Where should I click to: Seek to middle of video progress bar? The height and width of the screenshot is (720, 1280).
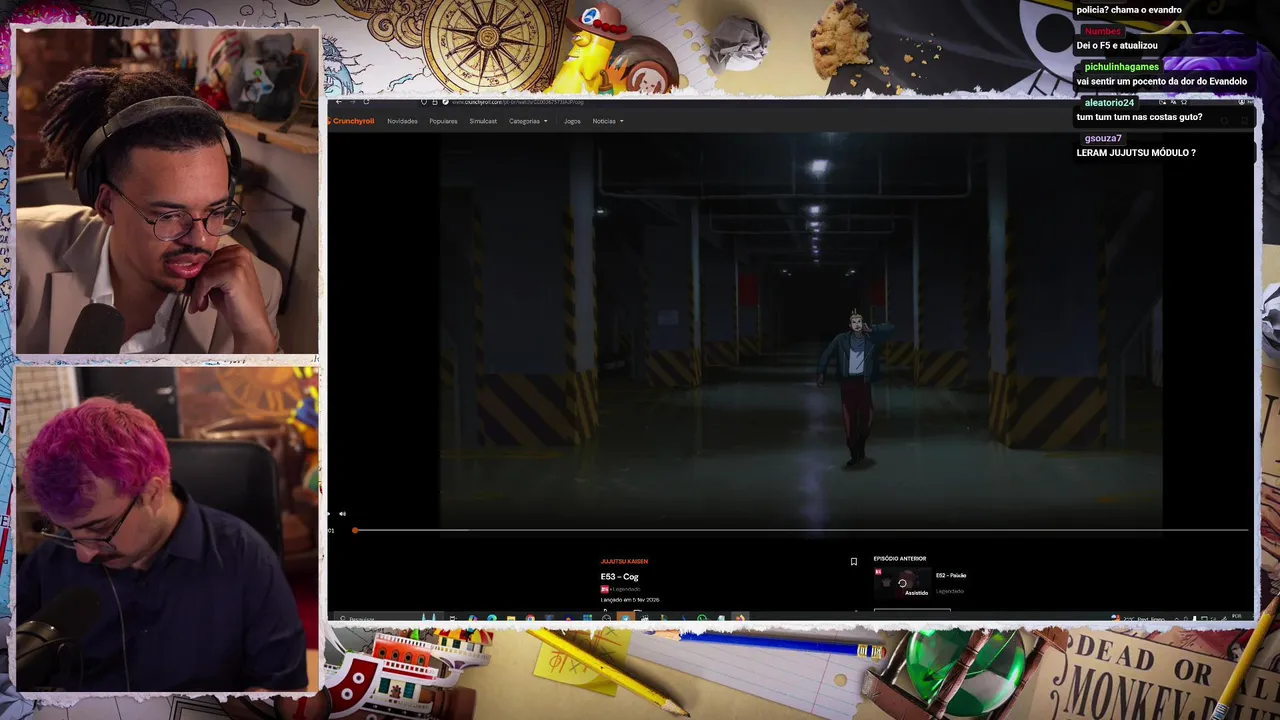800,530
